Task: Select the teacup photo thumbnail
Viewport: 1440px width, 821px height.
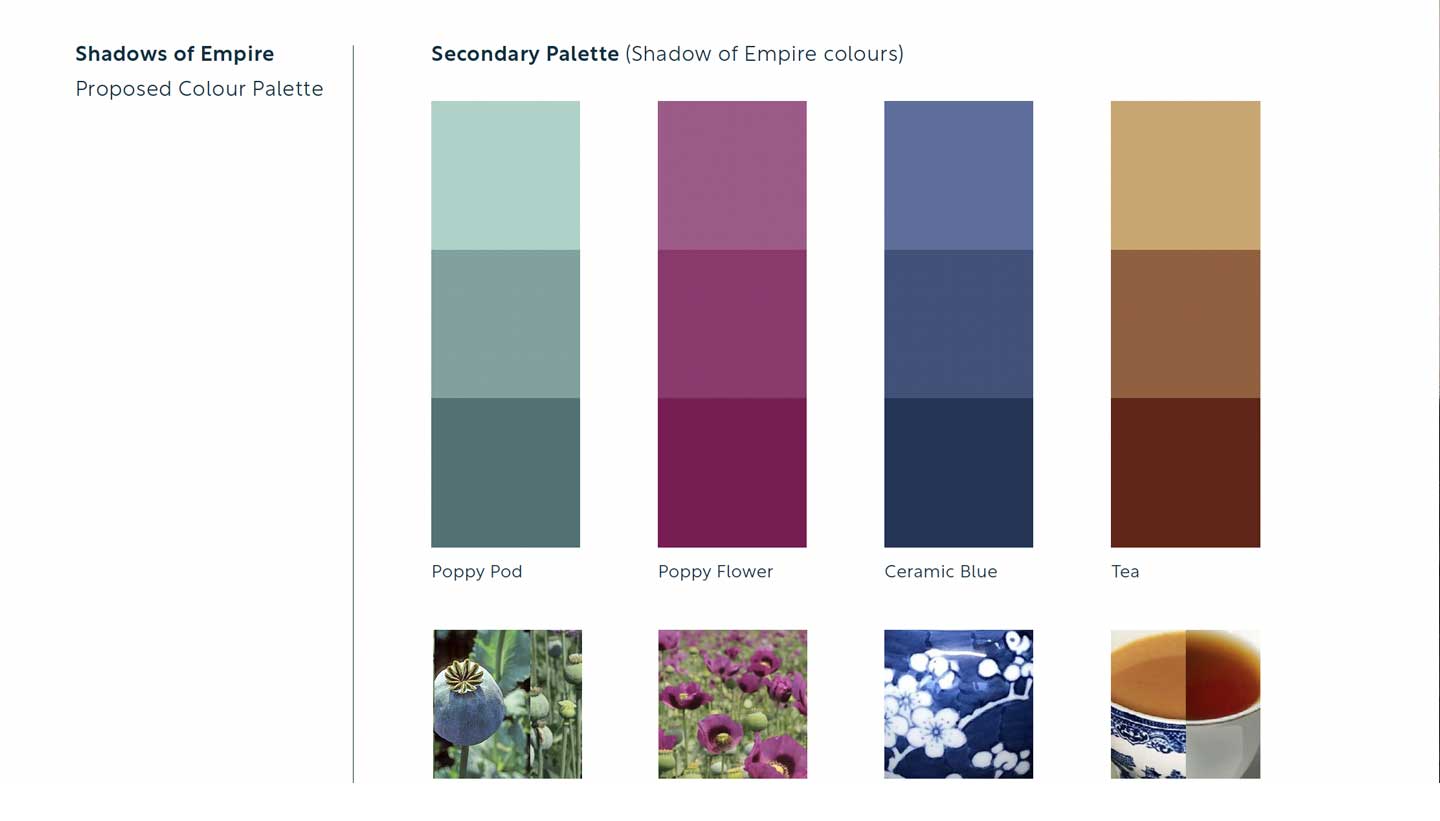Action: 1185,704
